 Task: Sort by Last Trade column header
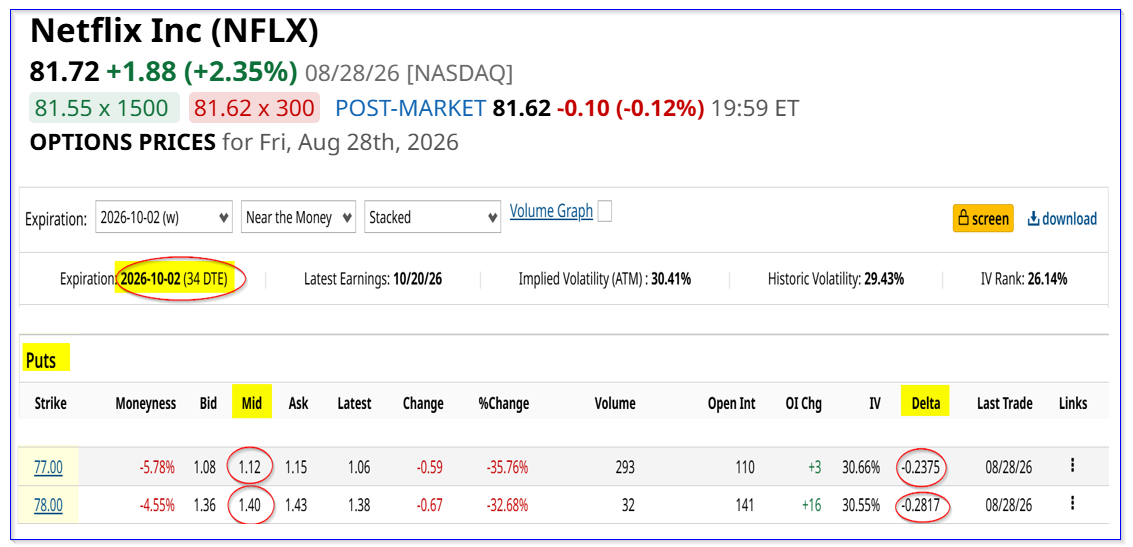(x=1004, y=403)
